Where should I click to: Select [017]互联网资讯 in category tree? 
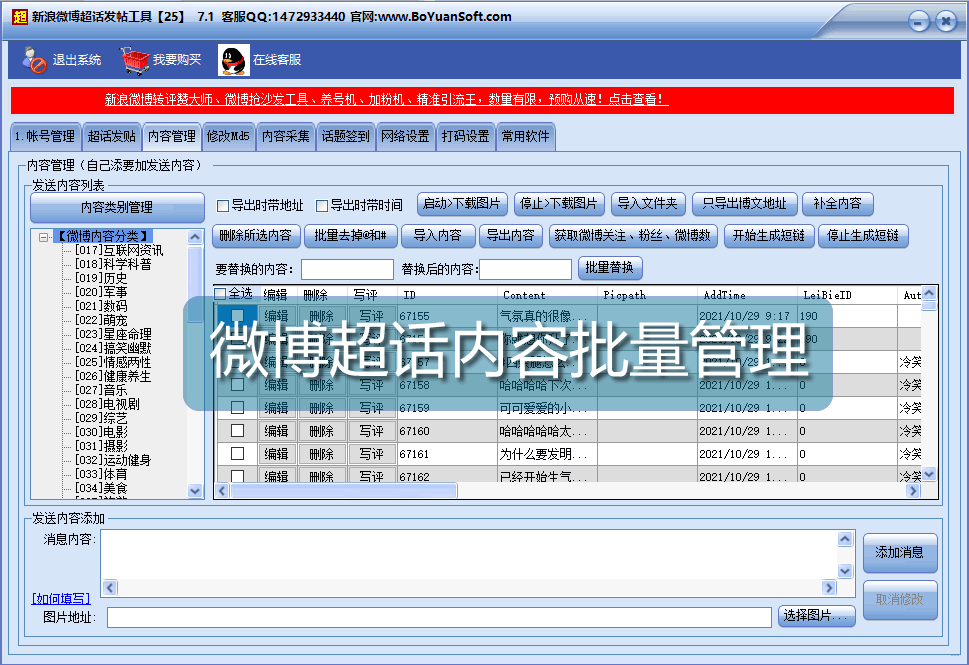point(119,250)
